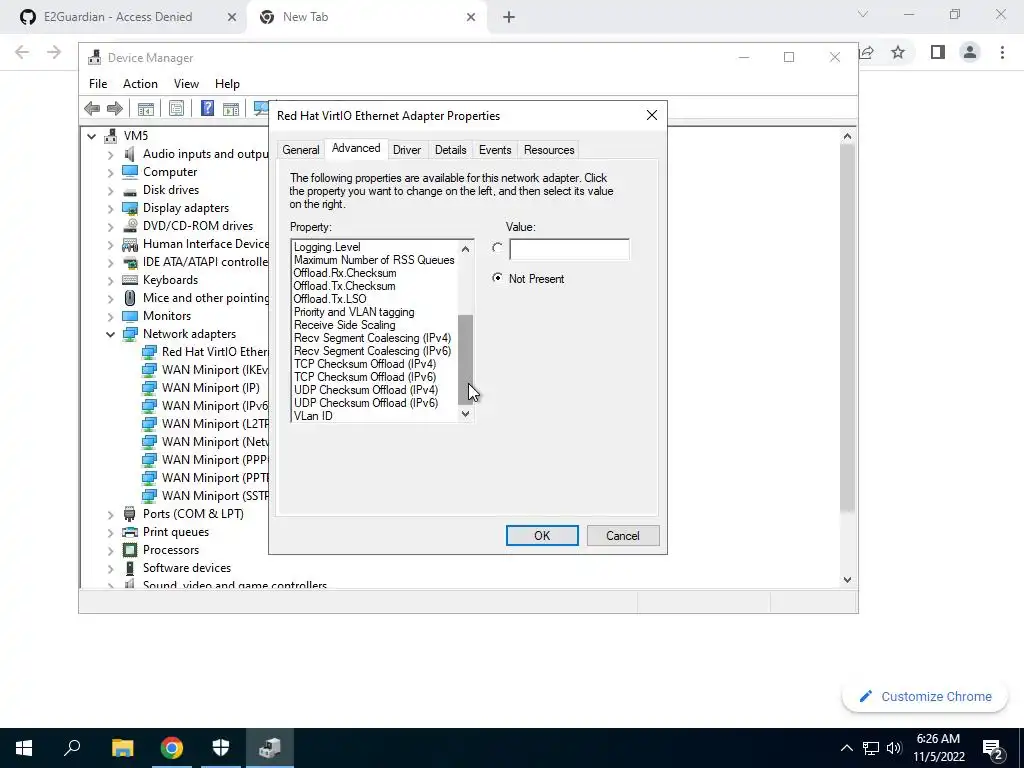Click Device Manager back arrow toolbar icon

92,108
